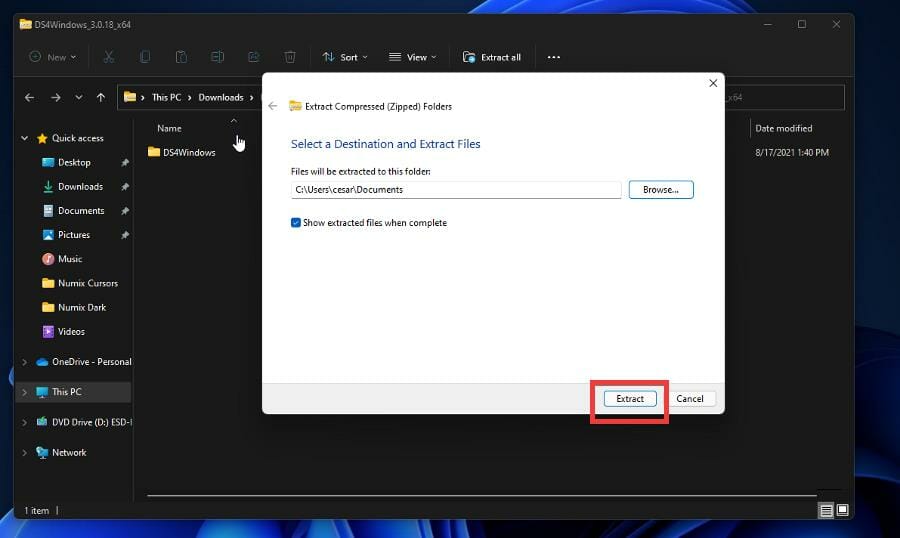Click the Rename icon in toolbar

click(x=217, y=57)
